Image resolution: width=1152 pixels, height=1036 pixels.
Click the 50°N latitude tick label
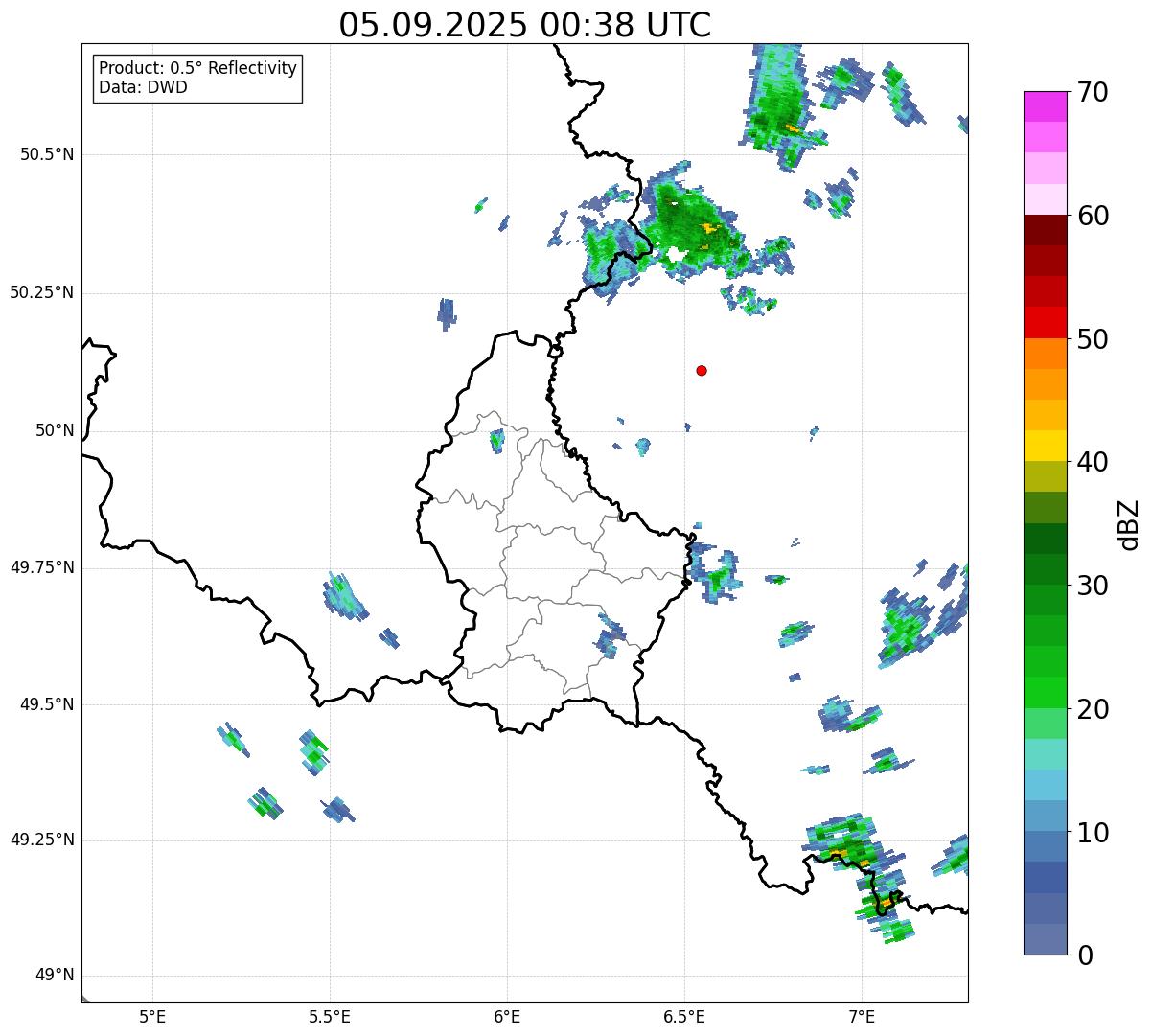click(x=55, y=431)
